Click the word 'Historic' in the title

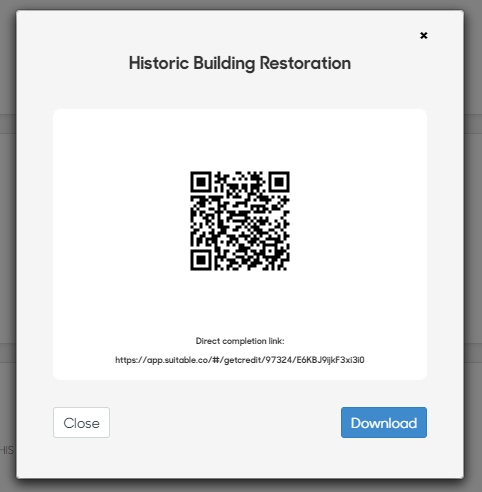click(x=159, y=63)
